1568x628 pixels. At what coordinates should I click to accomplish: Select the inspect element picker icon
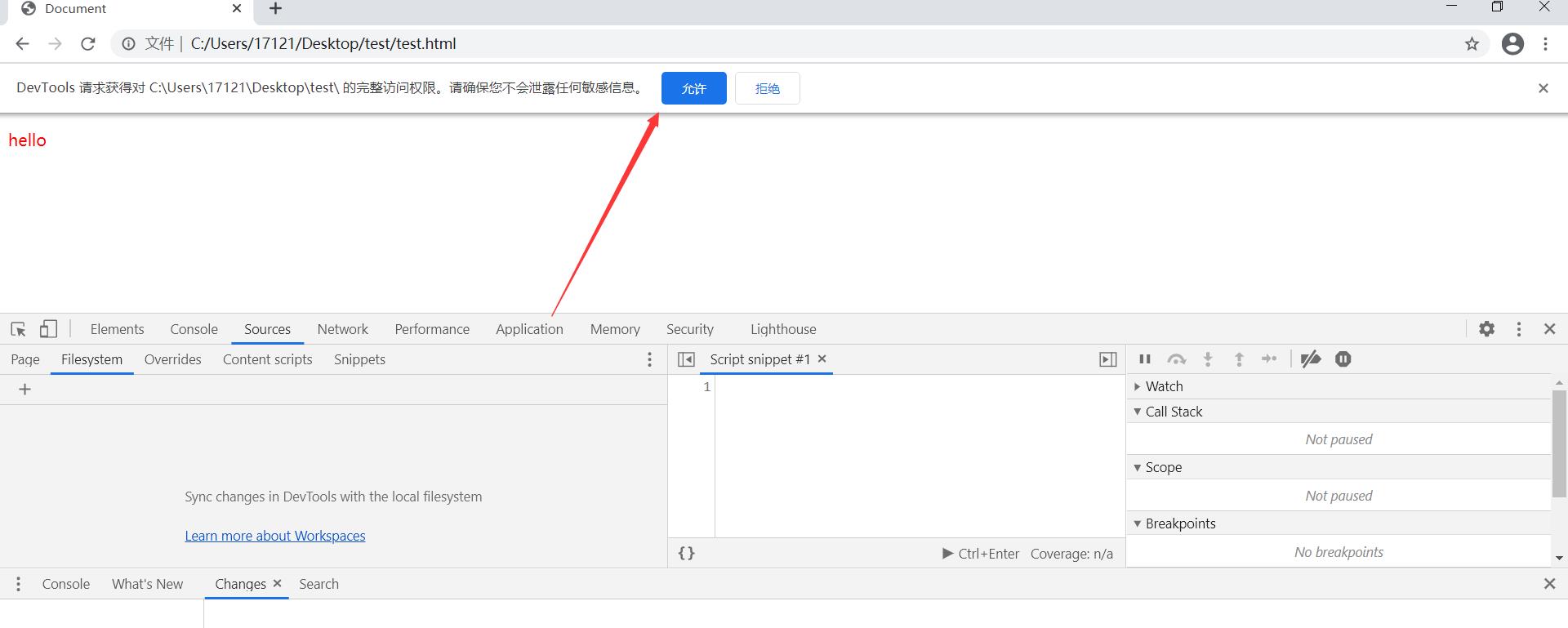(18, 329)
